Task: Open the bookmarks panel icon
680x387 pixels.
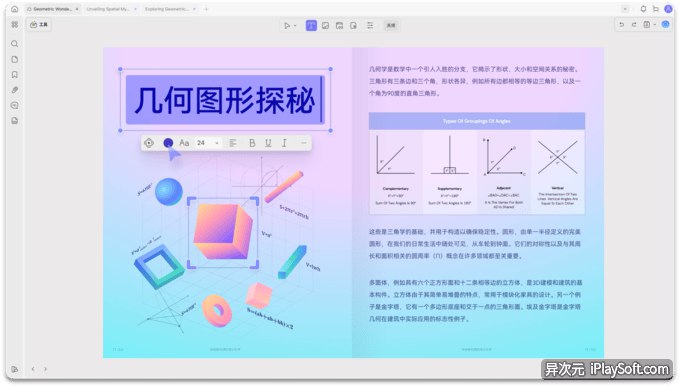Action: pos(14,75)
